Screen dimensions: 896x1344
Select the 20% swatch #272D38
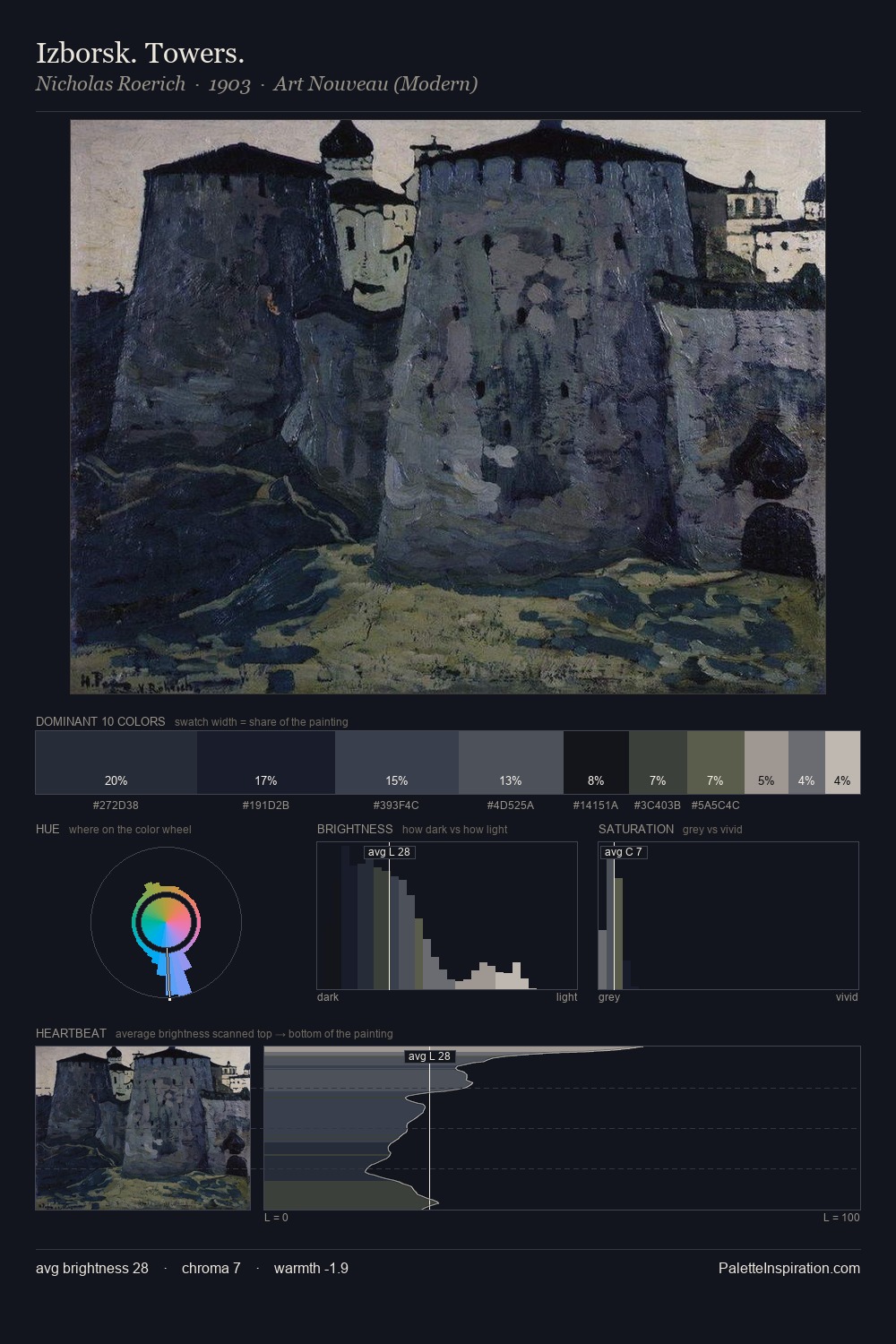point(116,762)
